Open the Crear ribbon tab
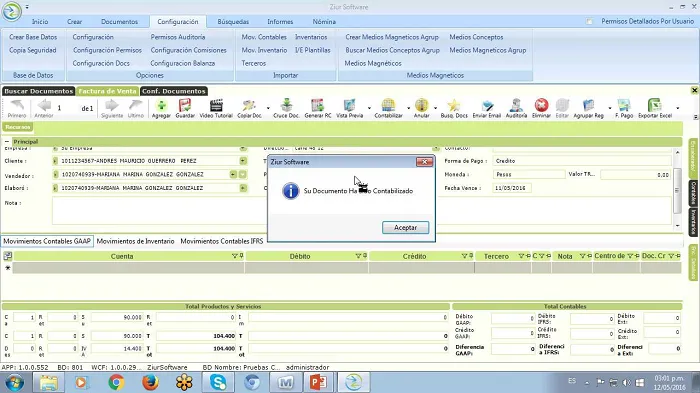Viewport: 700px width, 393px height. click(75, 21)
